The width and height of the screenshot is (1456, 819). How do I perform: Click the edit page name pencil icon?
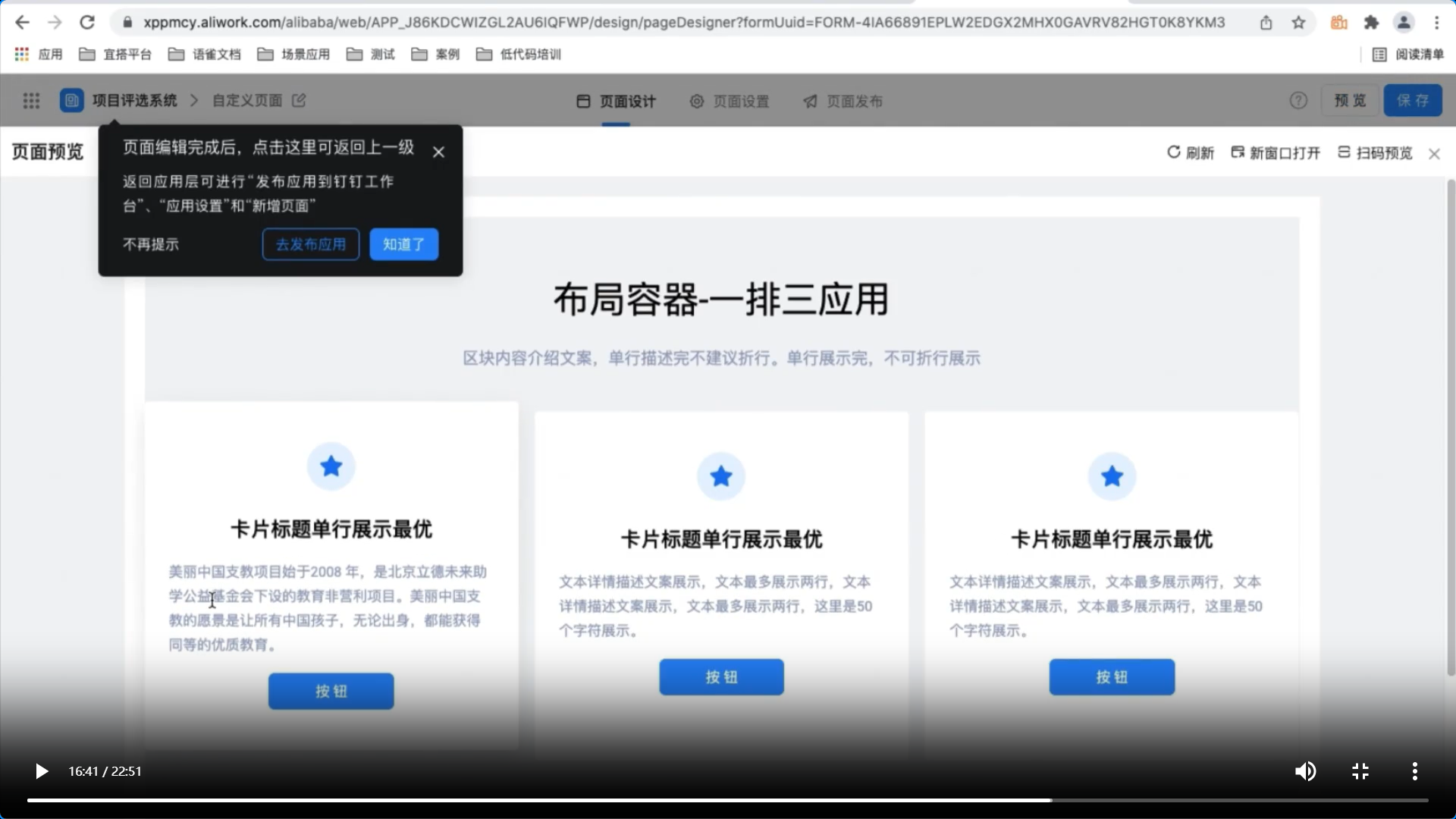click(x=299, y=101)
